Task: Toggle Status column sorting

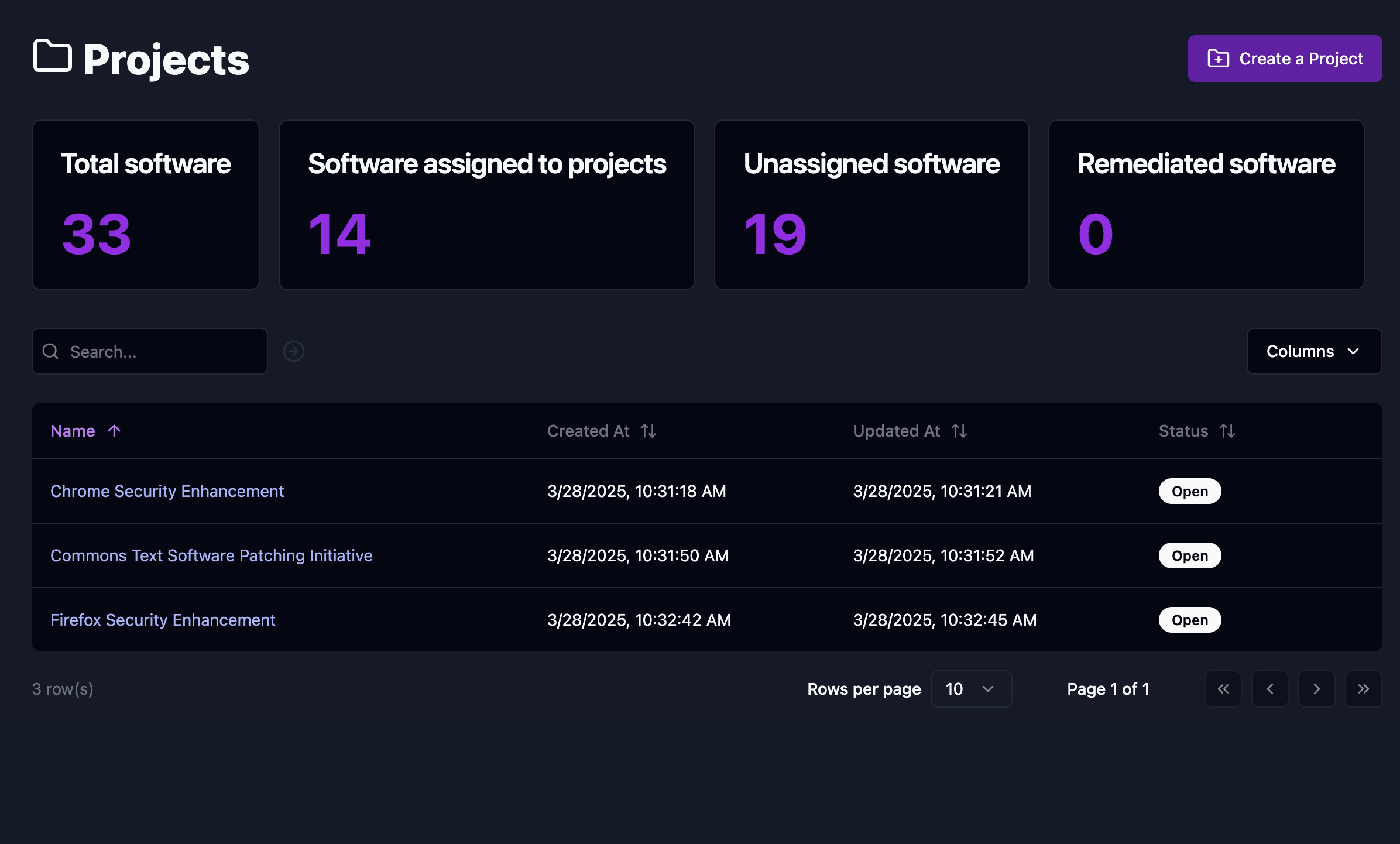Action: click(x=1227, y=431)
